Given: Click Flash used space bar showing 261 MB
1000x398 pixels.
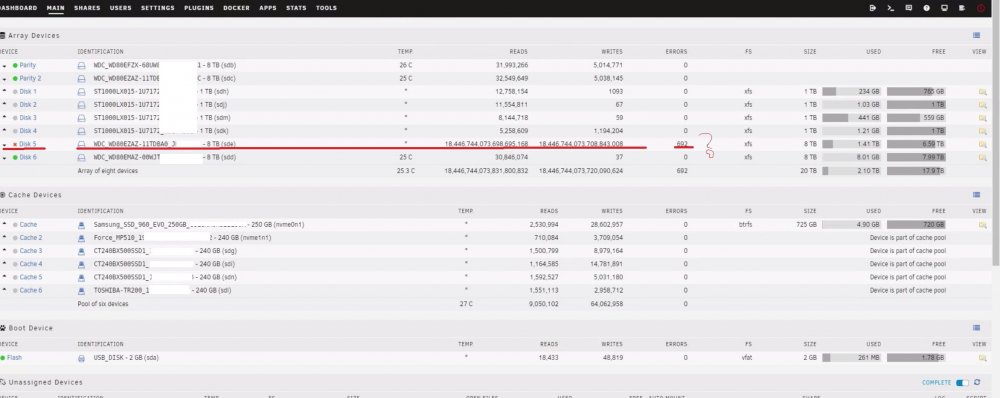Looking at the screenshot, I should 851,358.
